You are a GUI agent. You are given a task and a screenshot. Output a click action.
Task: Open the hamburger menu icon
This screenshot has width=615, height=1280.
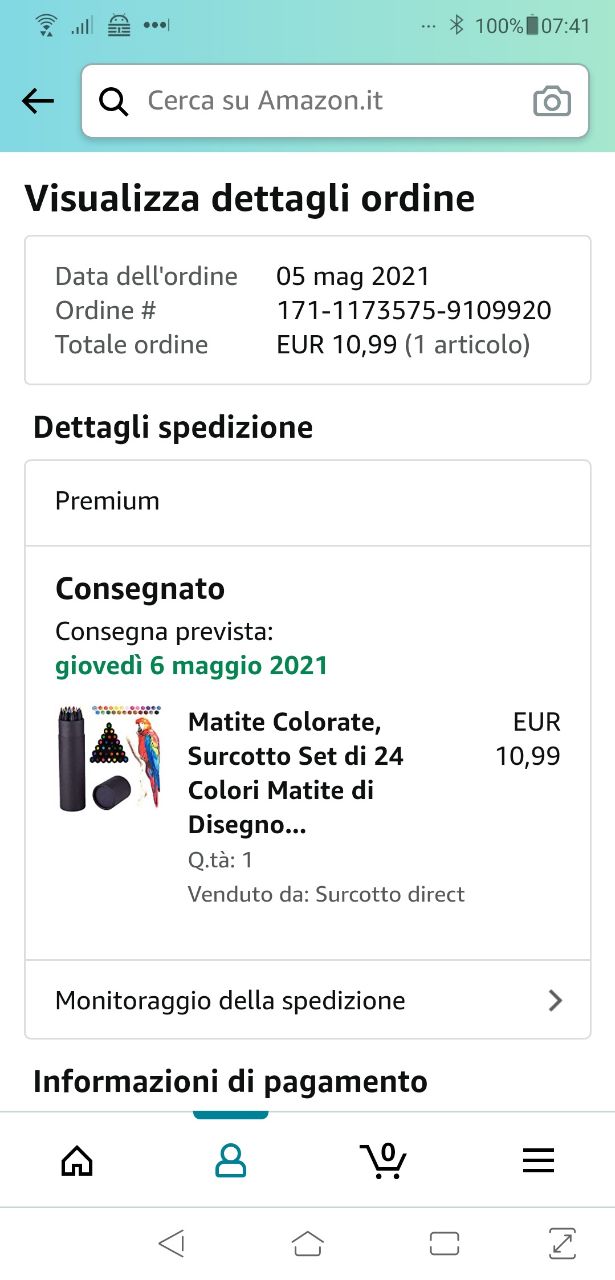(x=538, y=1160)
